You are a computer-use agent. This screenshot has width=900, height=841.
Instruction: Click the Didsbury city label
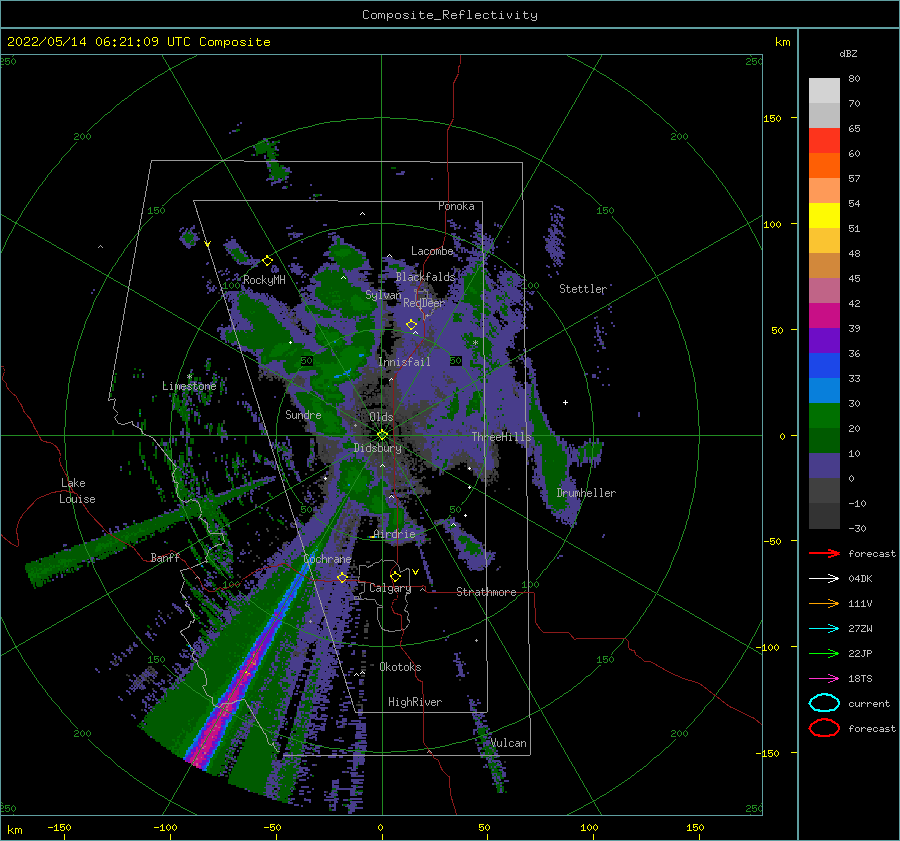pyautogui.click(x=378, y=448)
